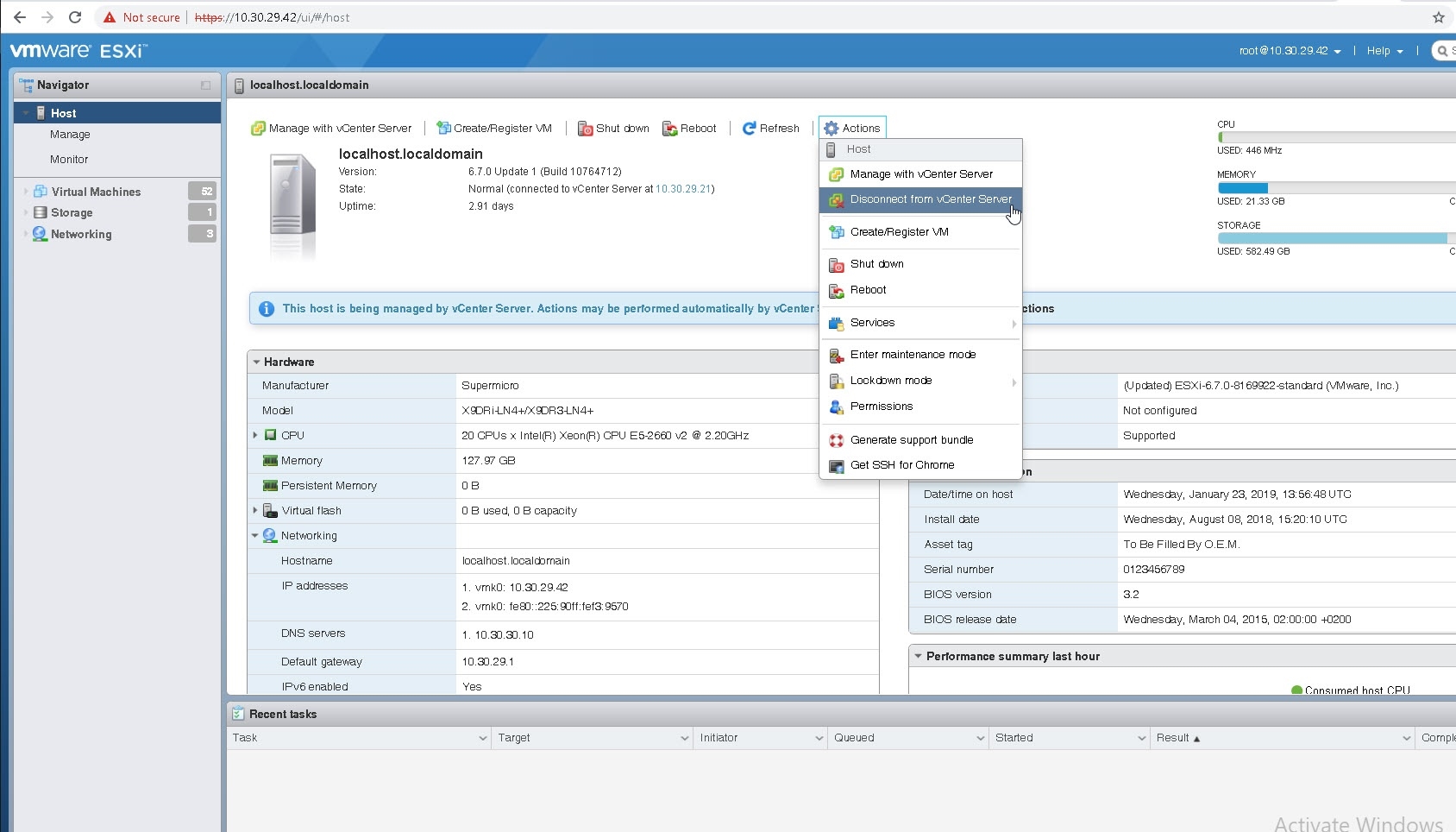Choose Disconnect from vCenter Server
The width and height of the screenshot is (1456, 832).
click(x=930, y=199)
